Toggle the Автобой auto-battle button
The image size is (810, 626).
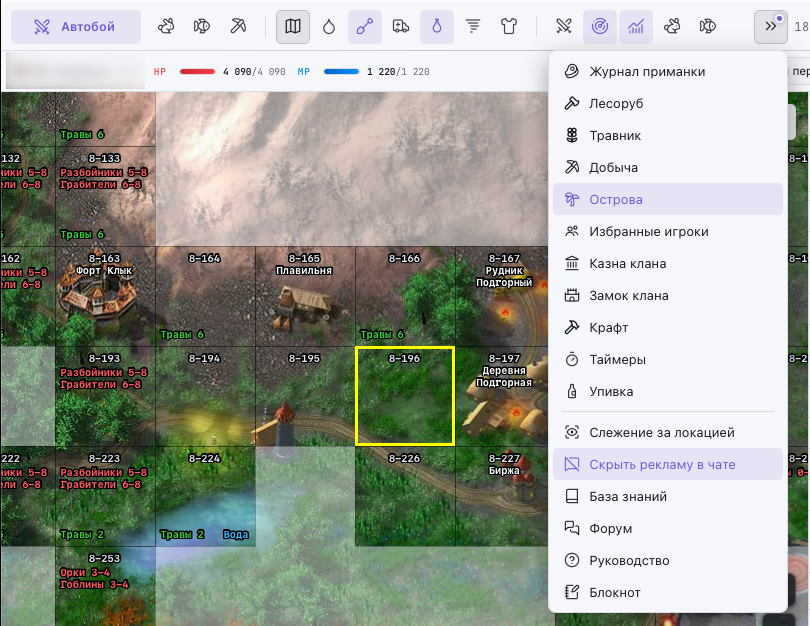pos(76,26)
